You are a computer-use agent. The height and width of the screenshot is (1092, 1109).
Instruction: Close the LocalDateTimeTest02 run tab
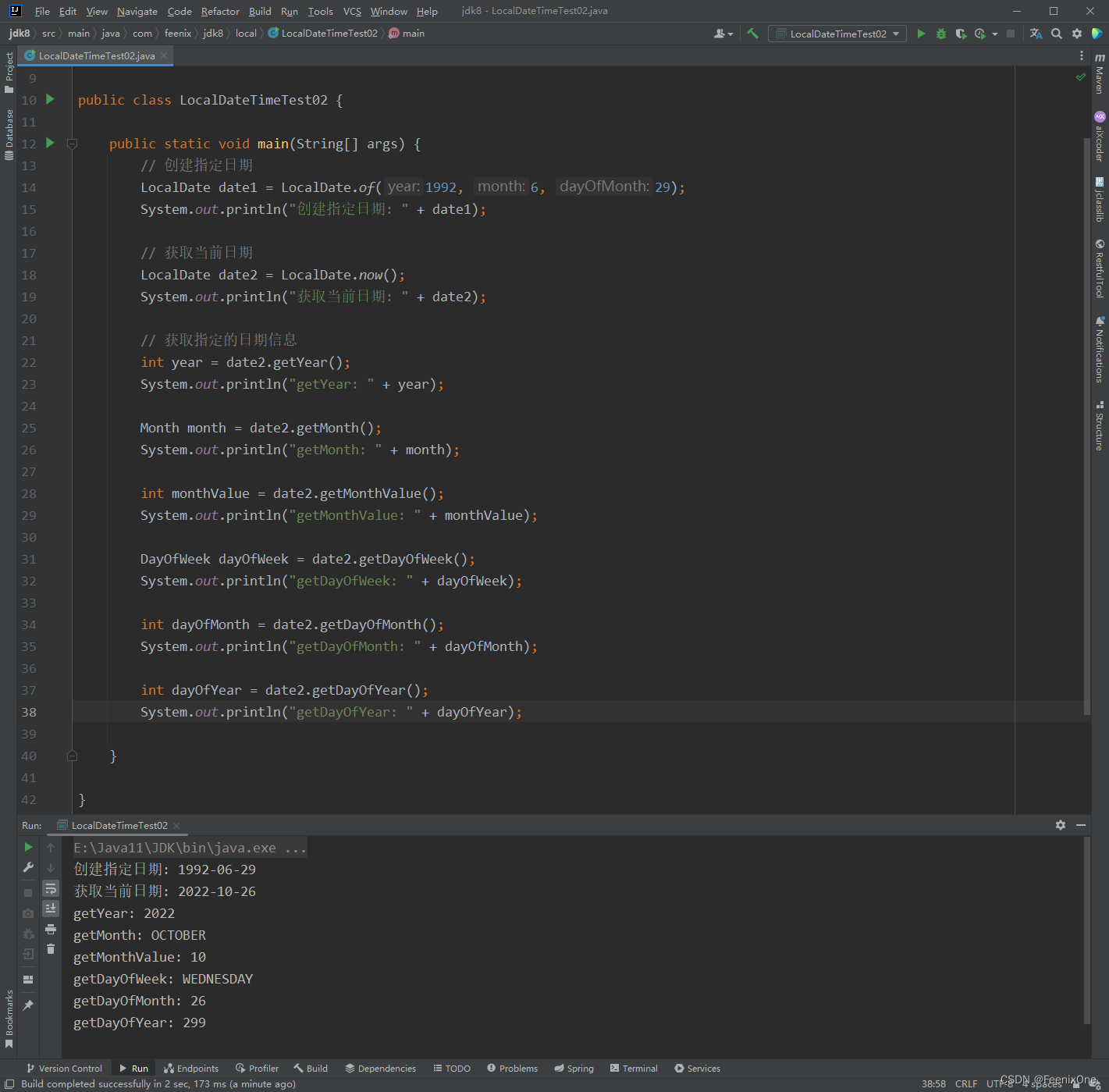tap(176, 826)
